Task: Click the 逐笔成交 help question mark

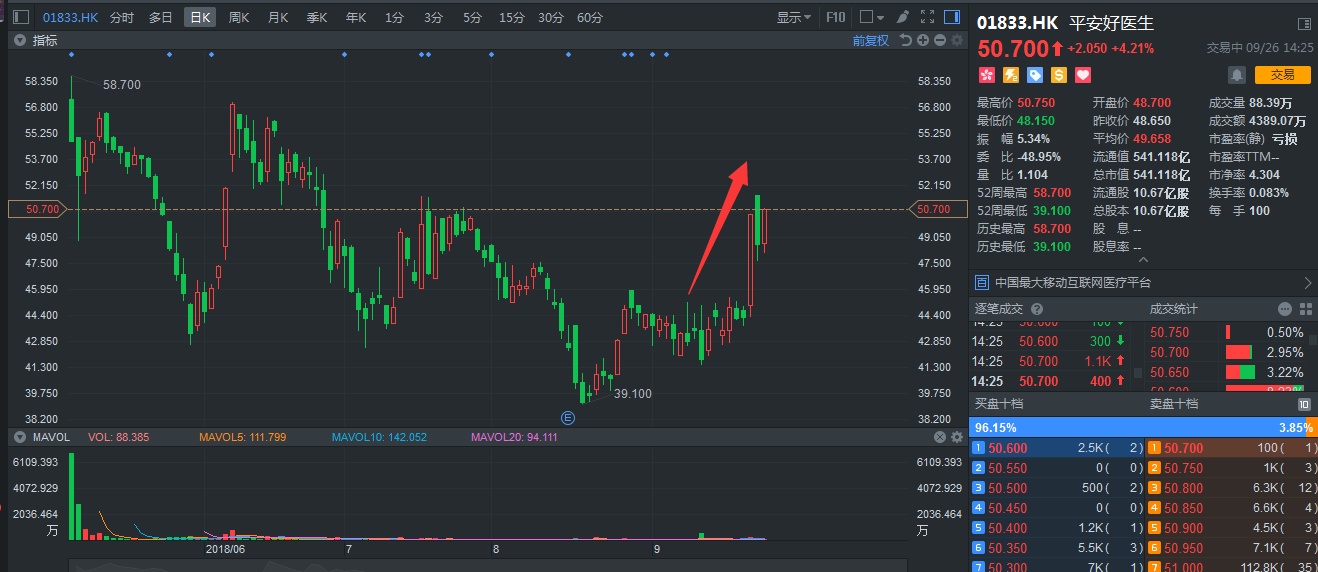Action: 1036,309
